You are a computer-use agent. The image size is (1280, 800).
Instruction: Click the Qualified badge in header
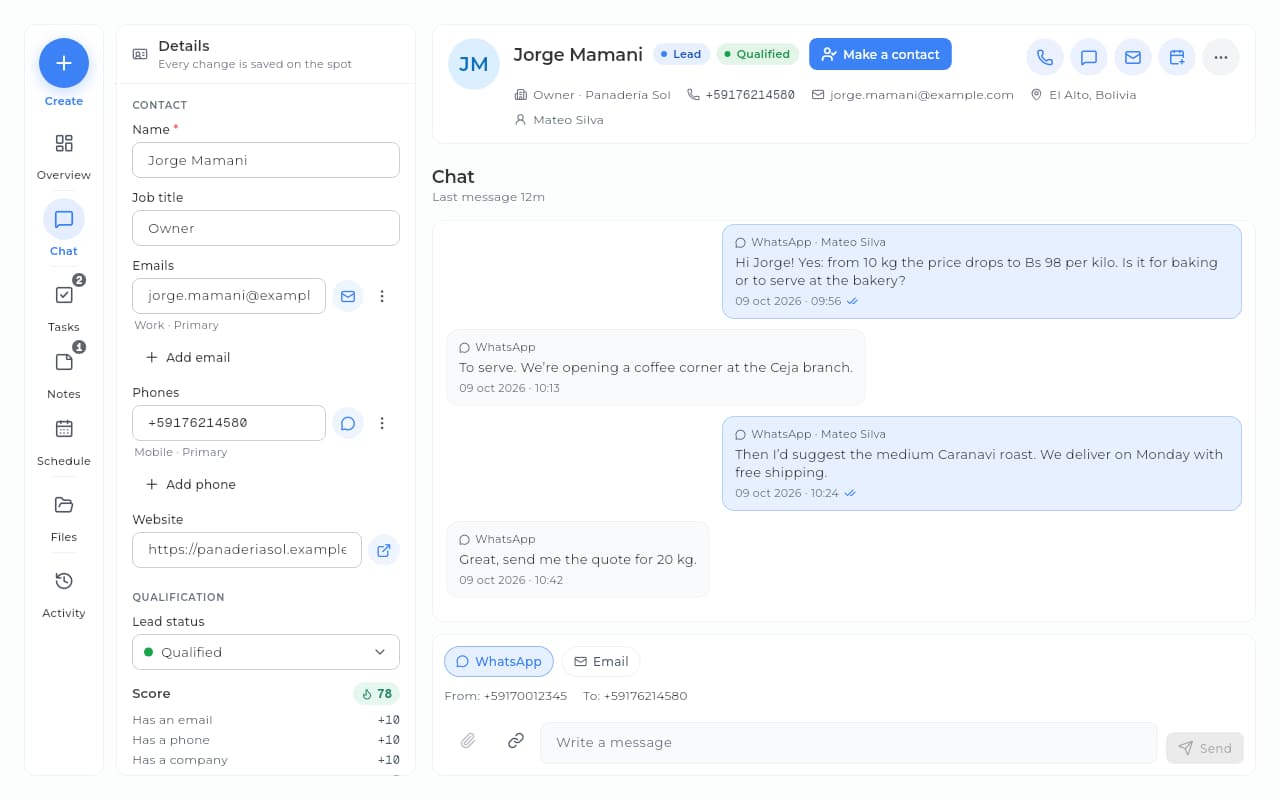point(757,54)
